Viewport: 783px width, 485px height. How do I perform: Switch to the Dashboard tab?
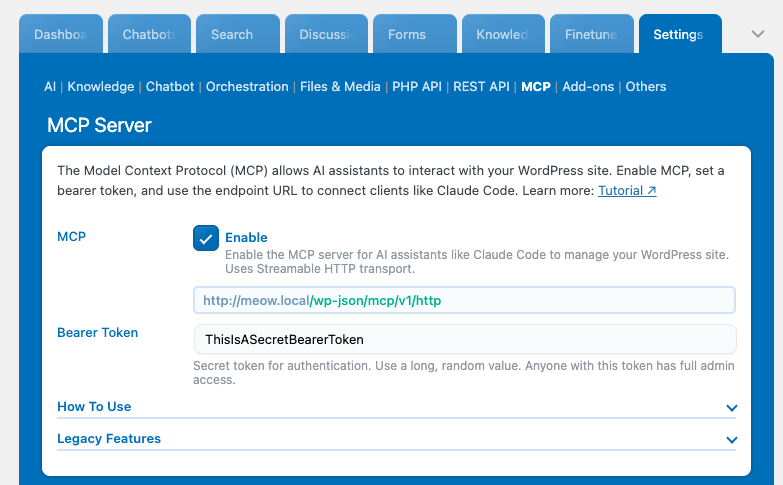(x=61, y=34)
